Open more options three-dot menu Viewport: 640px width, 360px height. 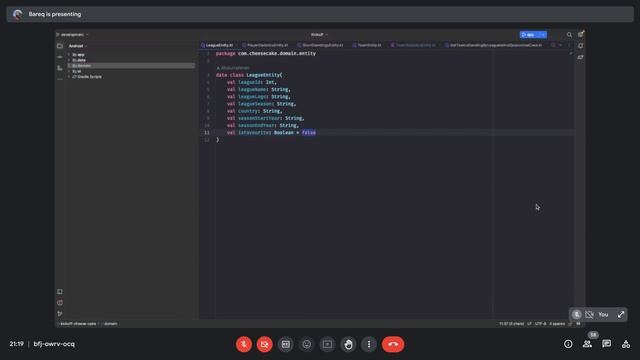[x=369, y=344]
